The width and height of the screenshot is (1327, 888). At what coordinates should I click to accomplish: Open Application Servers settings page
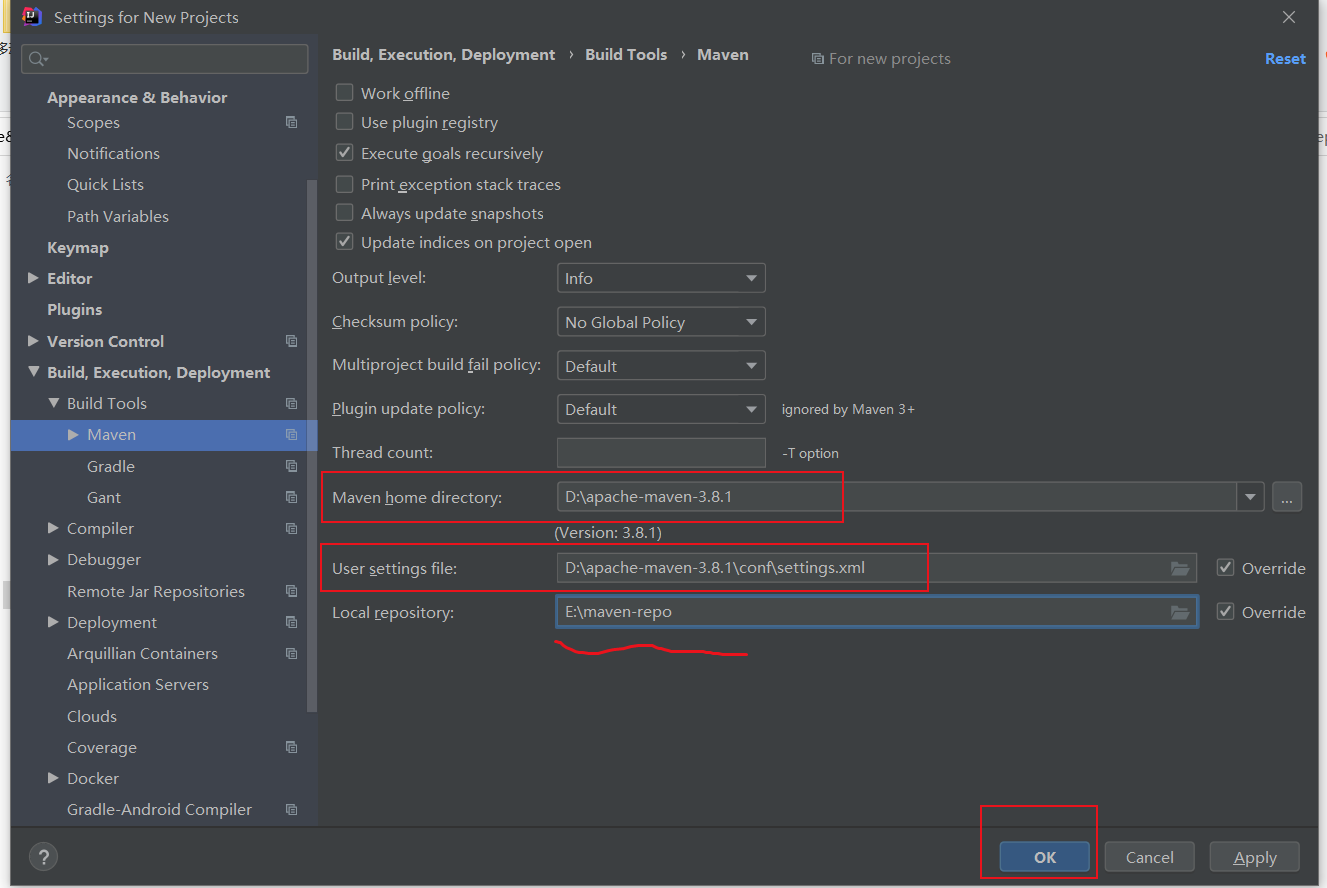pos(138,684)
